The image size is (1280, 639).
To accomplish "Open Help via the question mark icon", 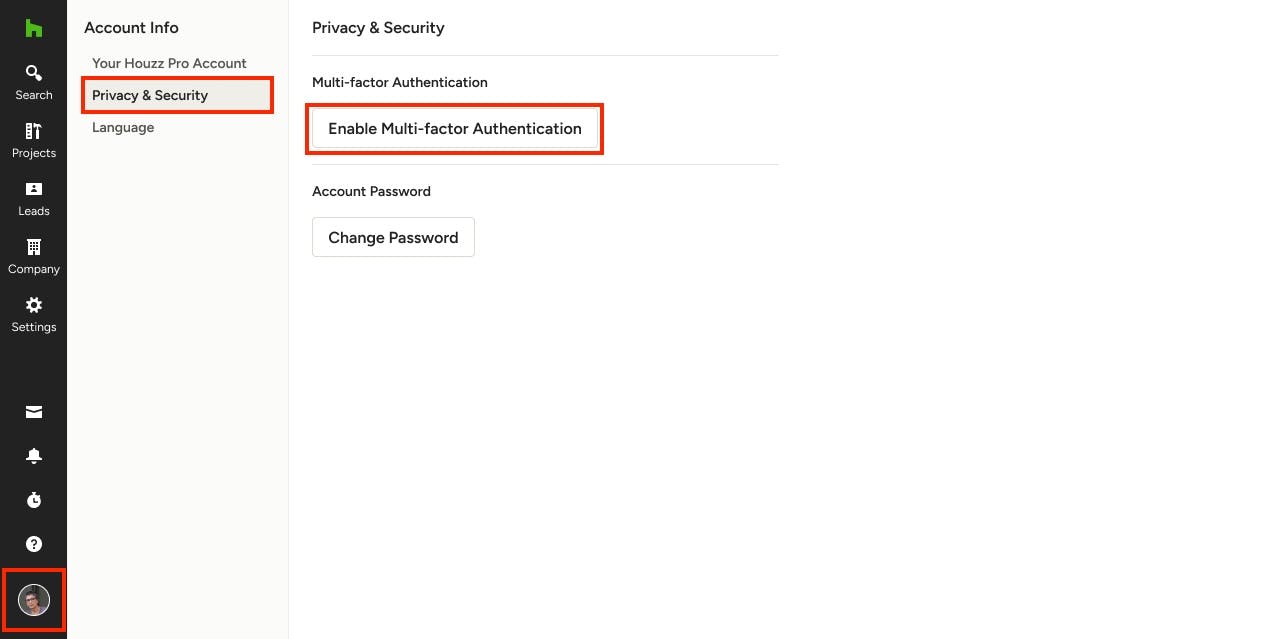I will click(33, 544).
